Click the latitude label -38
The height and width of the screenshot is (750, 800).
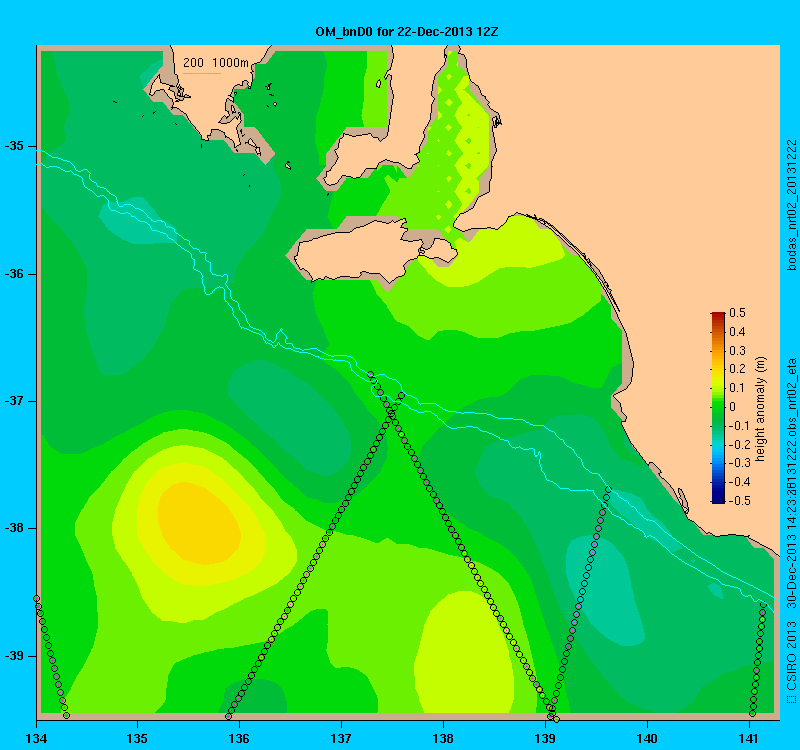click(14, 529)
